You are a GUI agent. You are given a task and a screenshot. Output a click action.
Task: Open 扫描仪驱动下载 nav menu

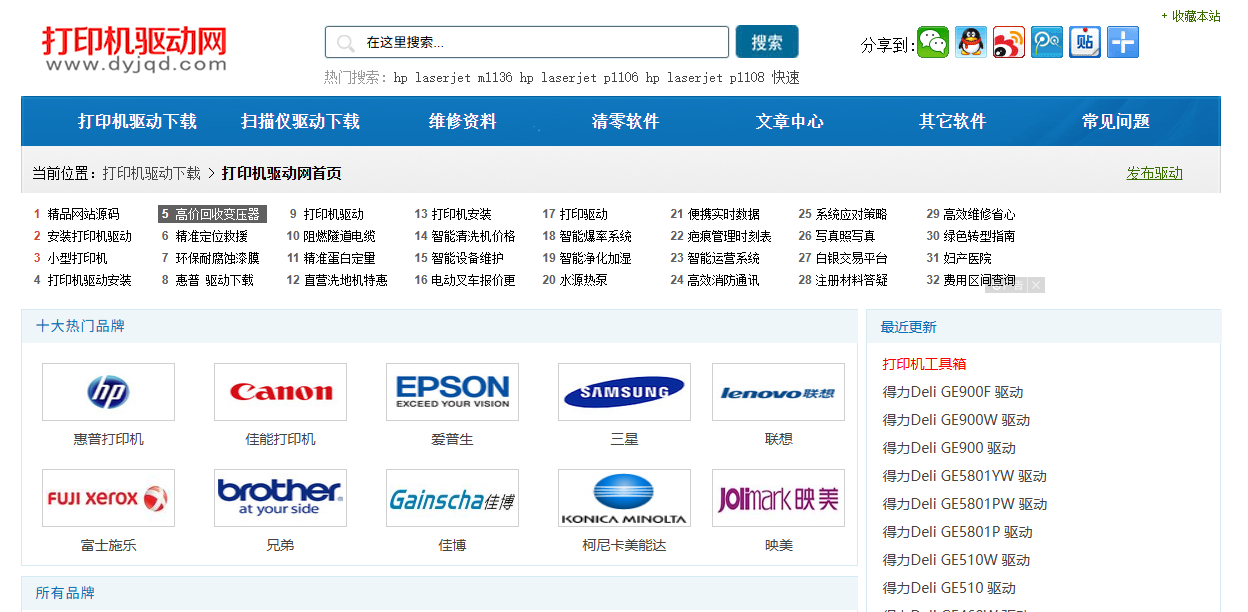pos(301,122)
